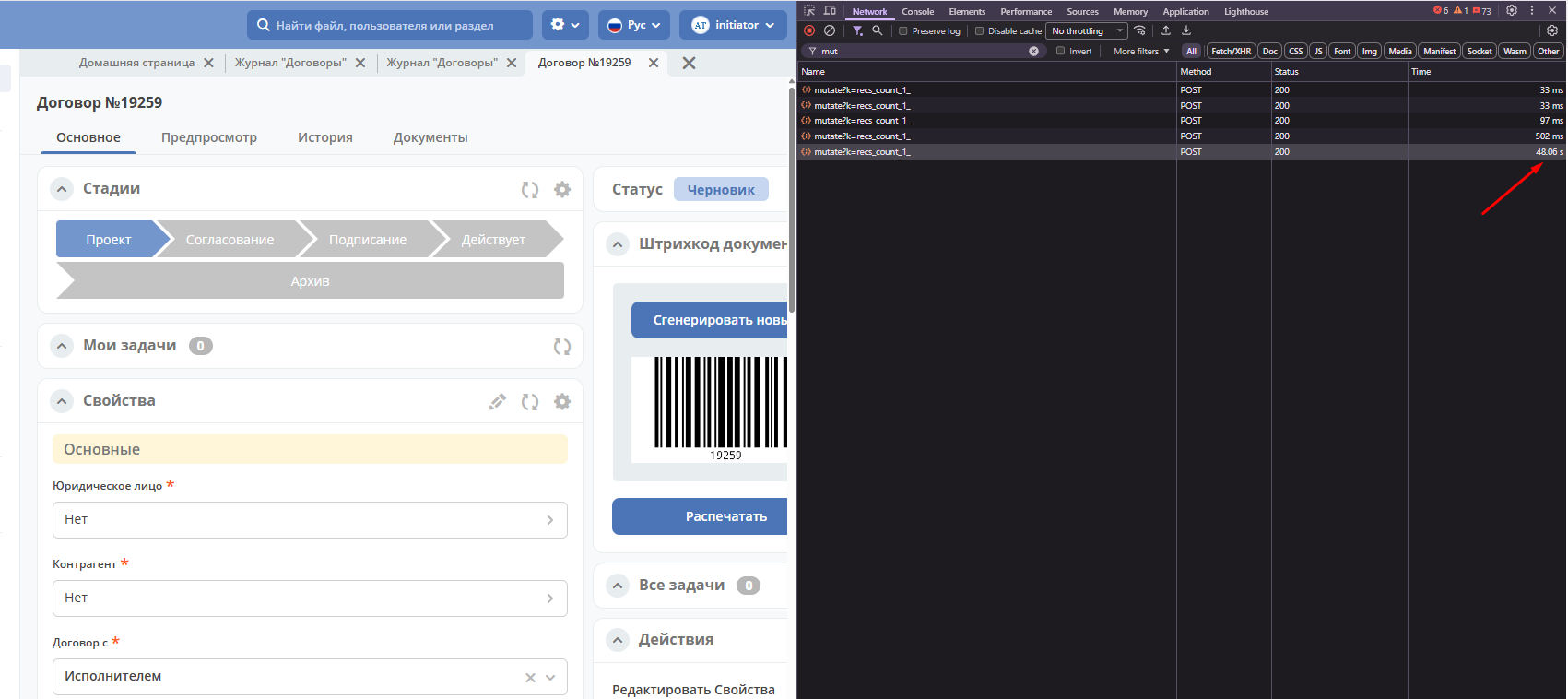Select the Согласование stage

click(x=230, y=240)
